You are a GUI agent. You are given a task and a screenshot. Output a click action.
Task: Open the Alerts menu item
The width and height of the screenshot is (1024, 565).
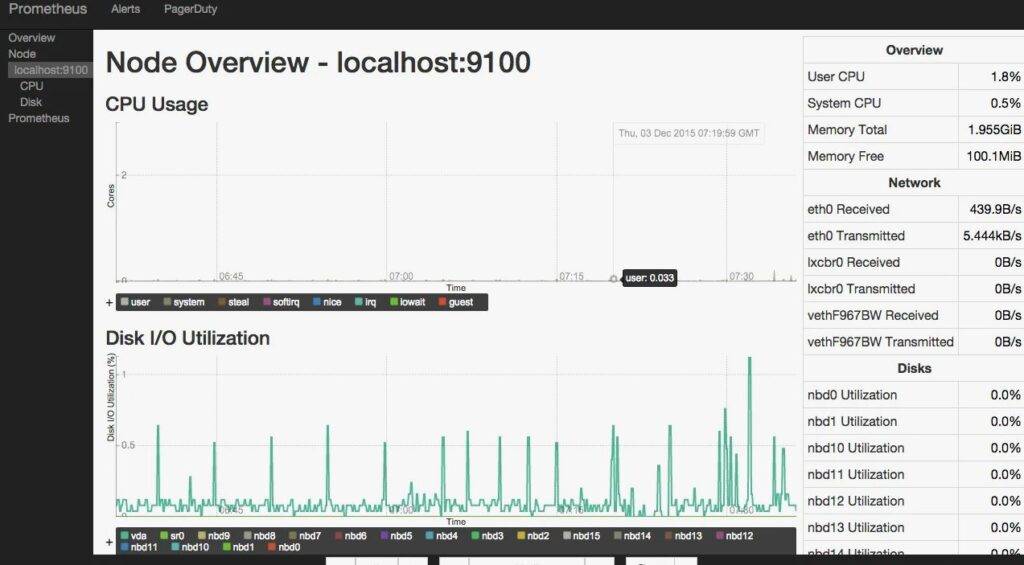coord(125,9)
